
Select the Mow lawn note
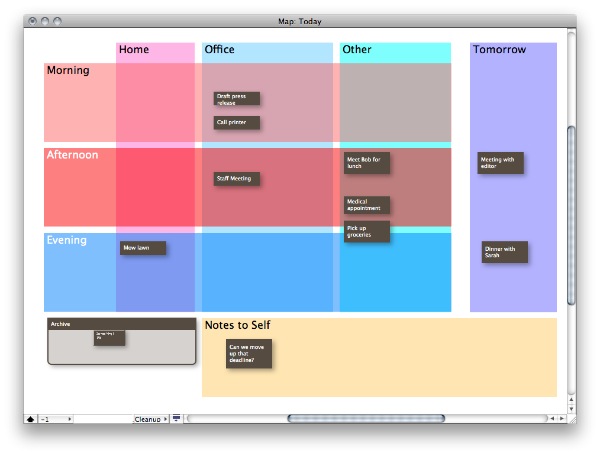coord(143,247)
